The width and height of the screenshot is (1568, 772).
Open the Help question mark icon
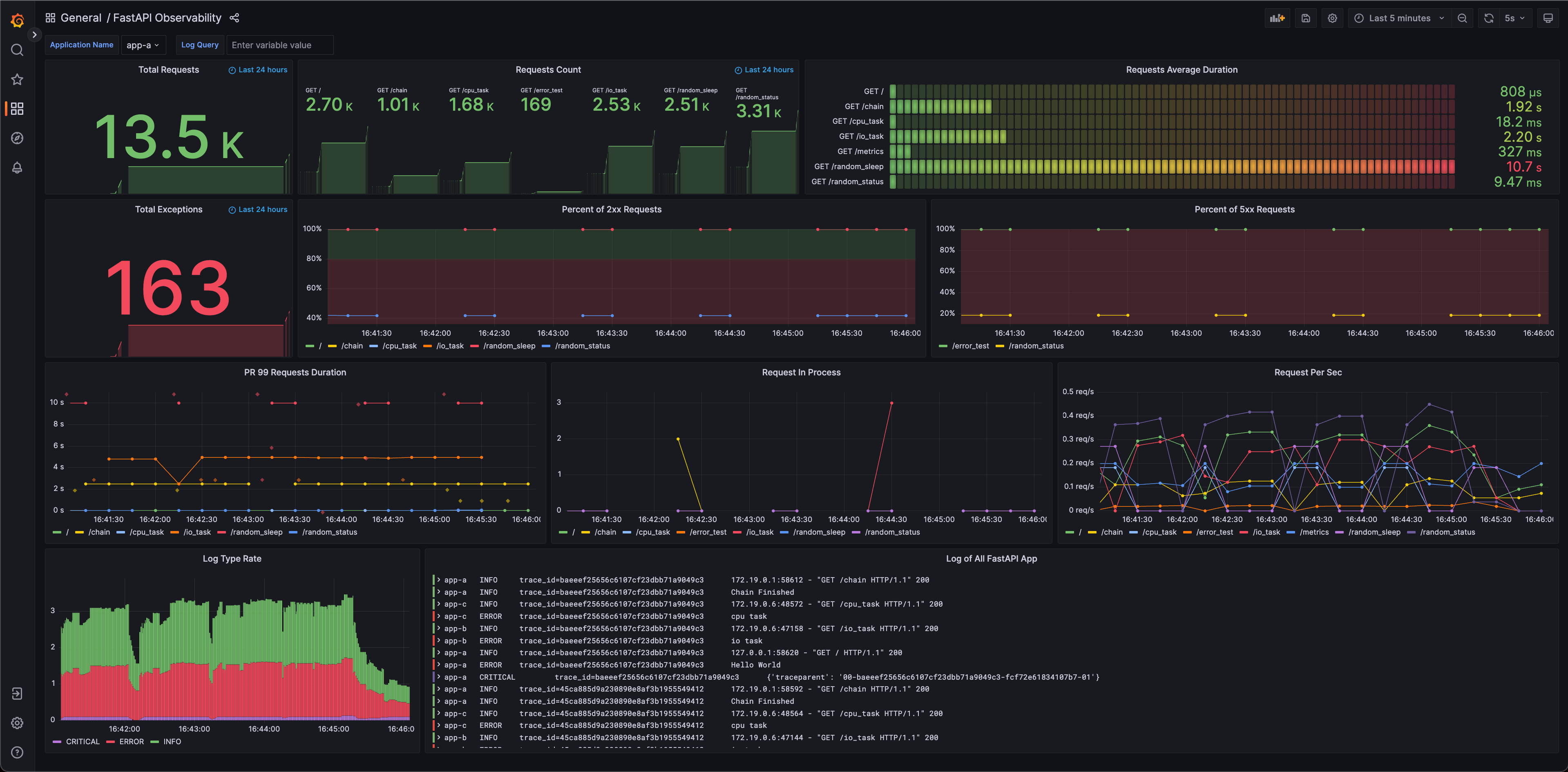click(17, 752)
